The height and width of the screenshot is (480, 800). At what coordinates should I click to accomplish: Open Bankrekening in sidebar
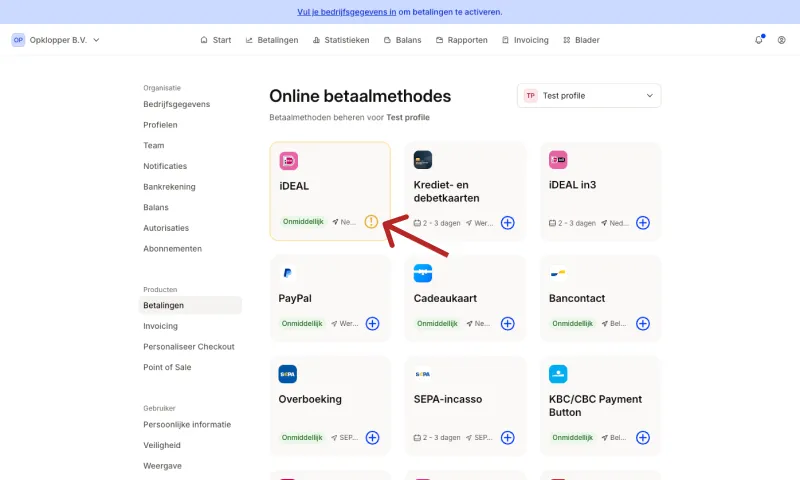(x=169, y=187)
